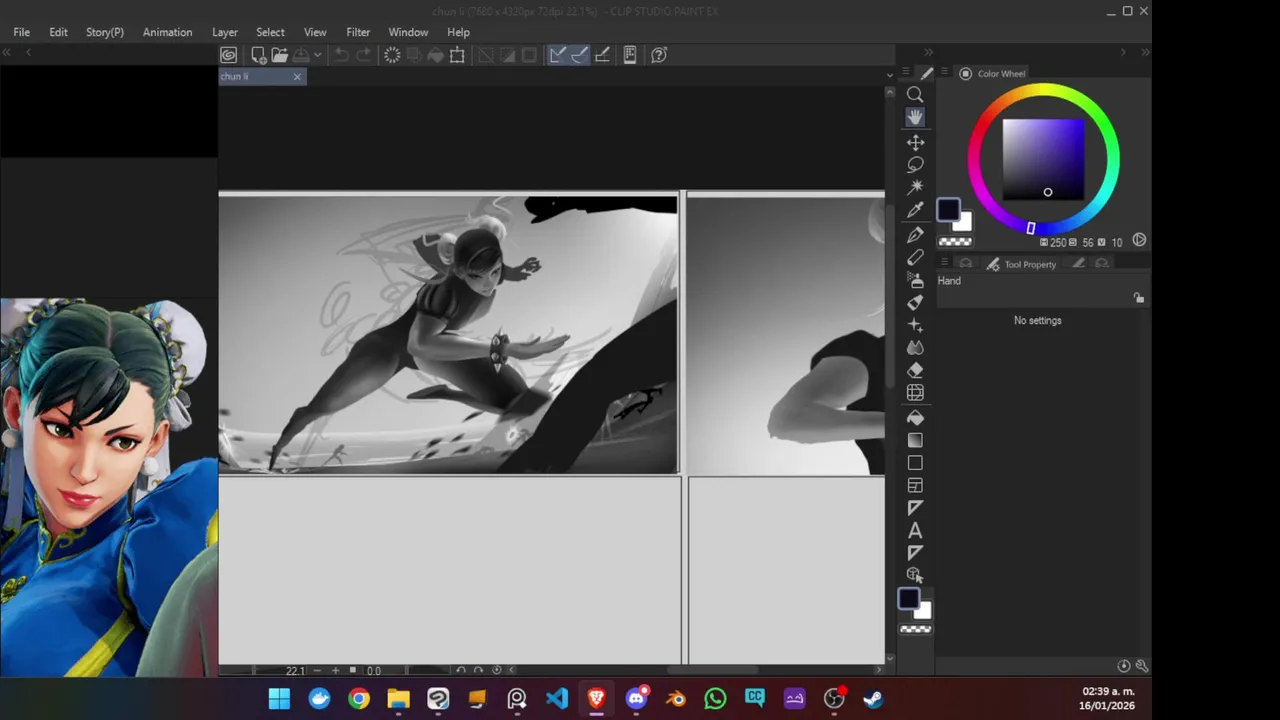Select the Marker brush tool

pos(915,303)
